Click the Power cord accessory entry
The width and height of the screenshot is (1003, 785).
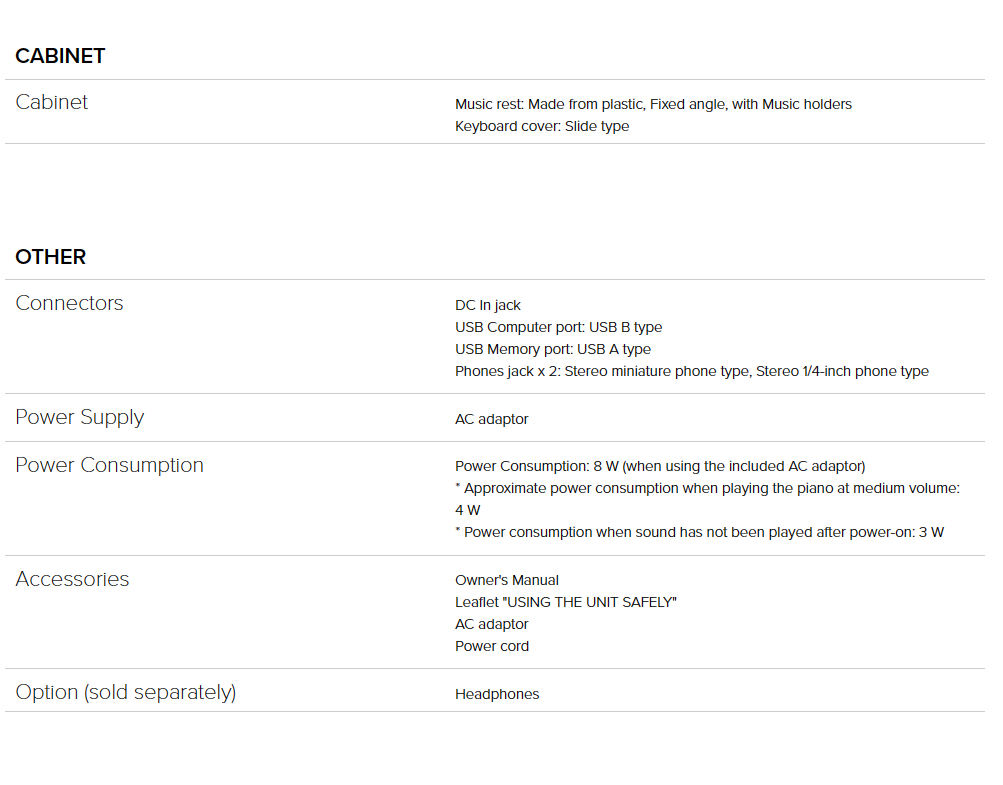(491, 646)
